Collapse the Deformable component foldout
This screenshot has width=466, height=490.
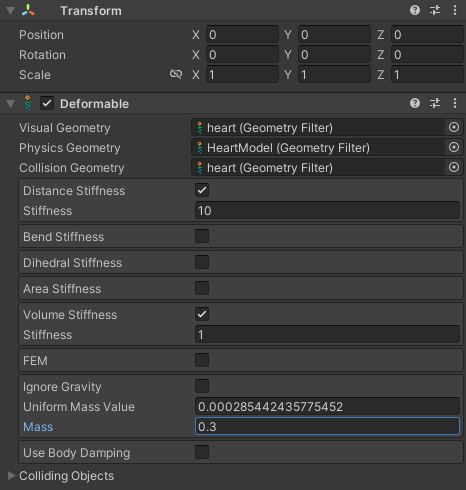[11, 104]
